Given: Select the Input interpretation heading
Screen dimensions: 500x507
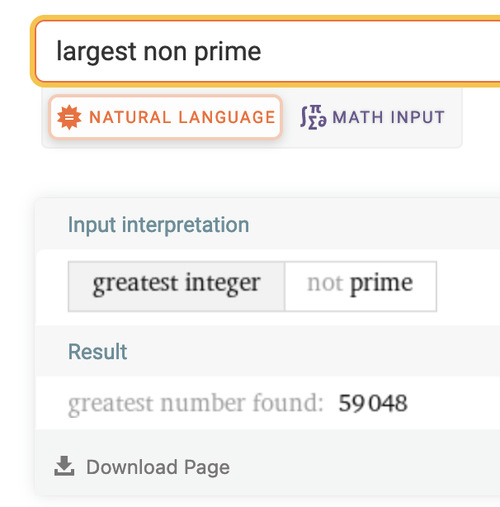Looking at the screenshot, I should coord(158,225).
